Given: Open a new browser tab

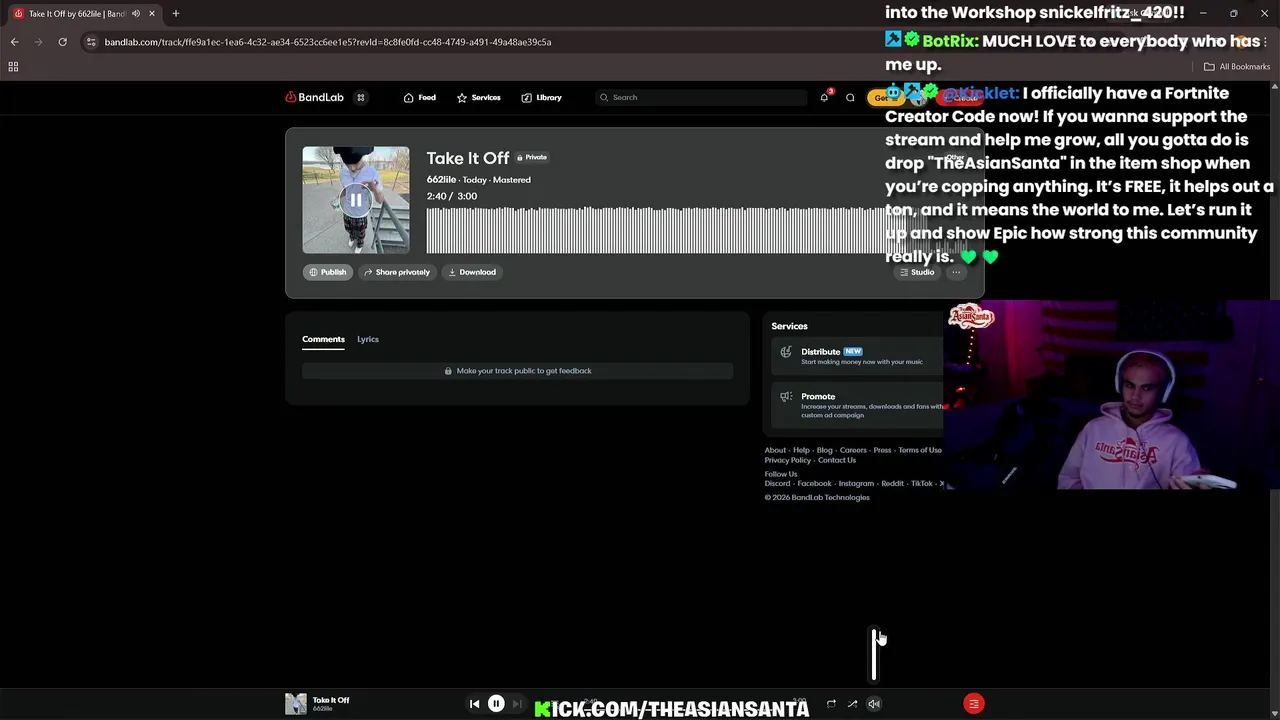Looking at the screenshot, I should point(175,13).
